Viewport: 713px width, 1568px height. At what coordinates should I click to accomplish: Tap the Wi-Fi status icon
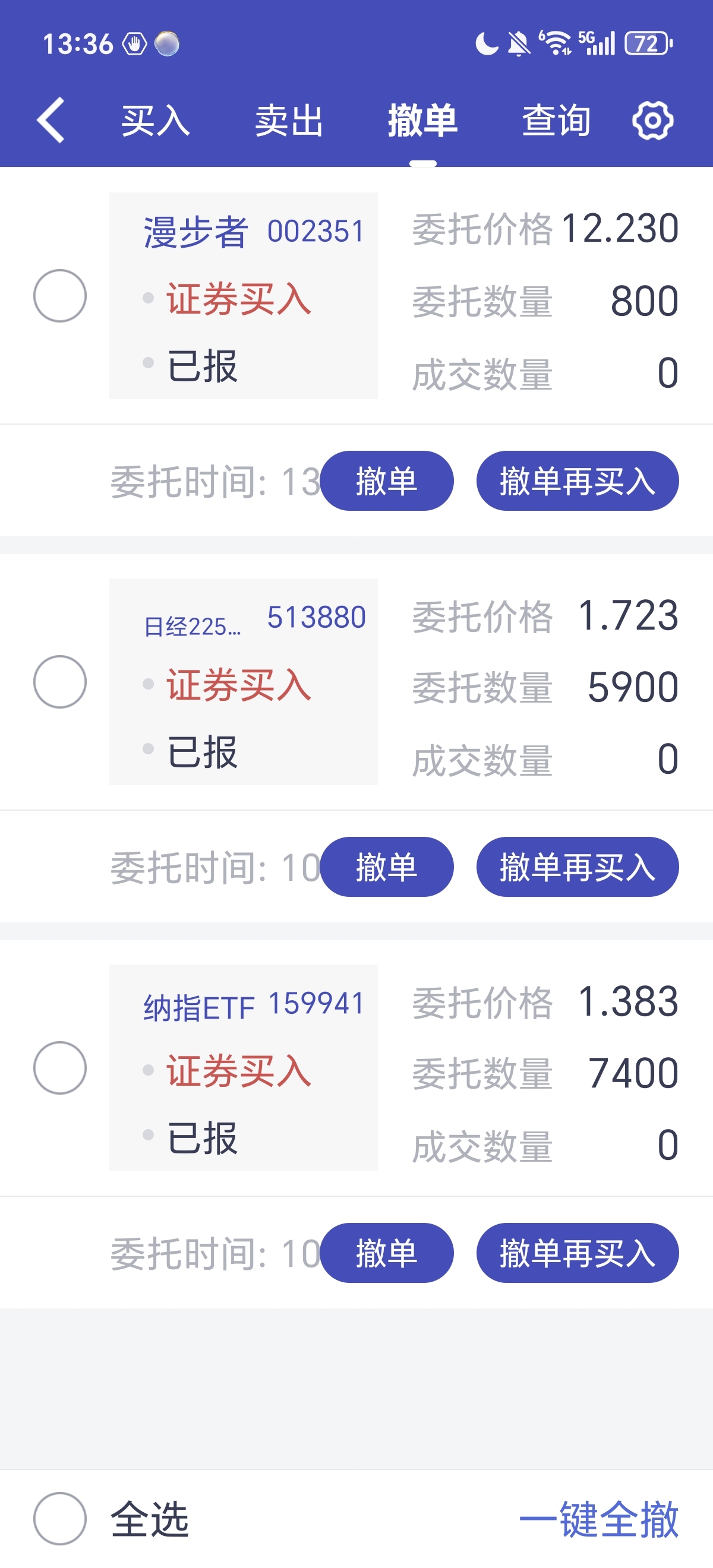click(x=556, y=43)
